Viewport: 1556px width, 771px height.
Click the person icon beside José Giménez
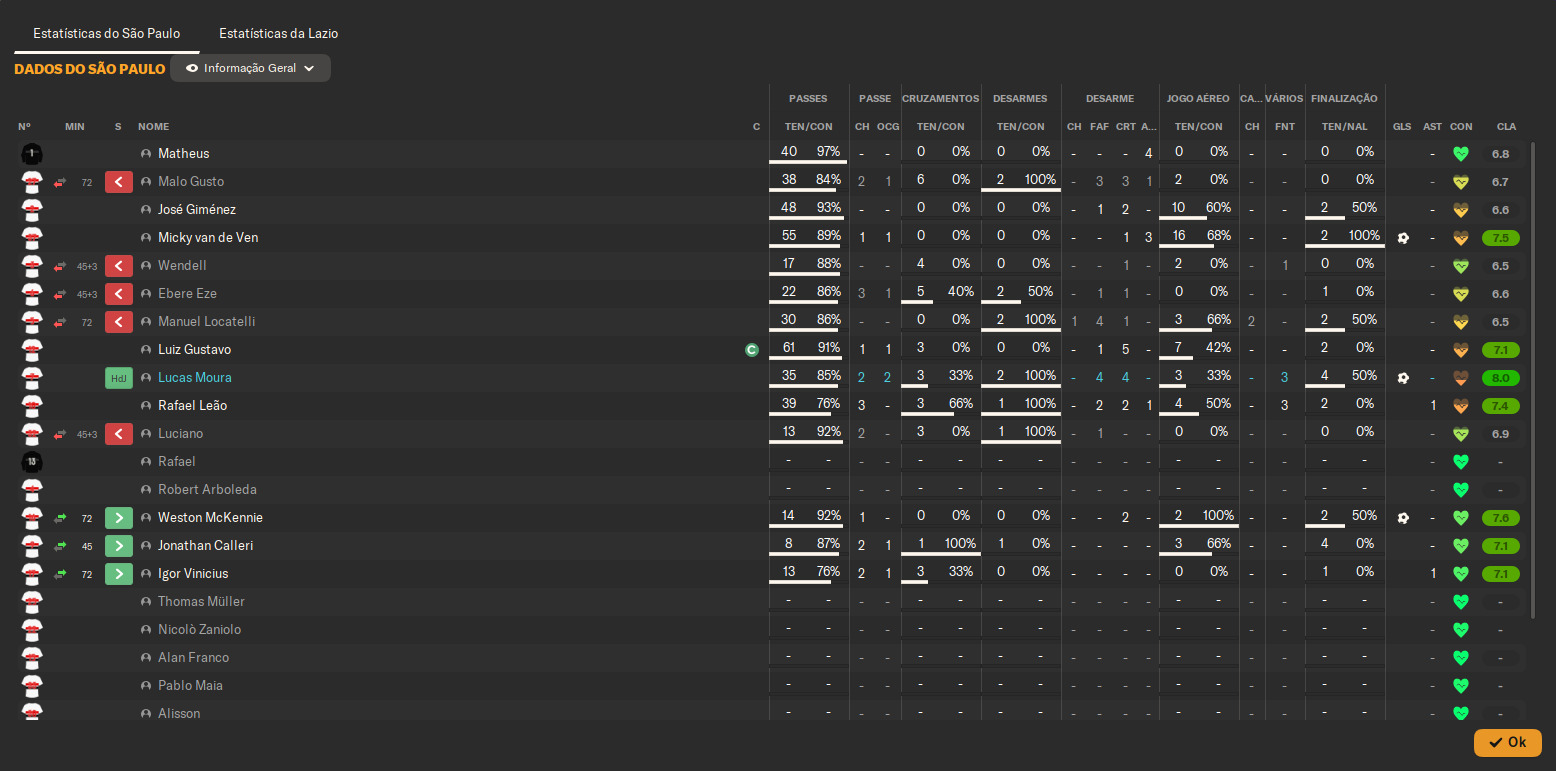click(146, 210)
